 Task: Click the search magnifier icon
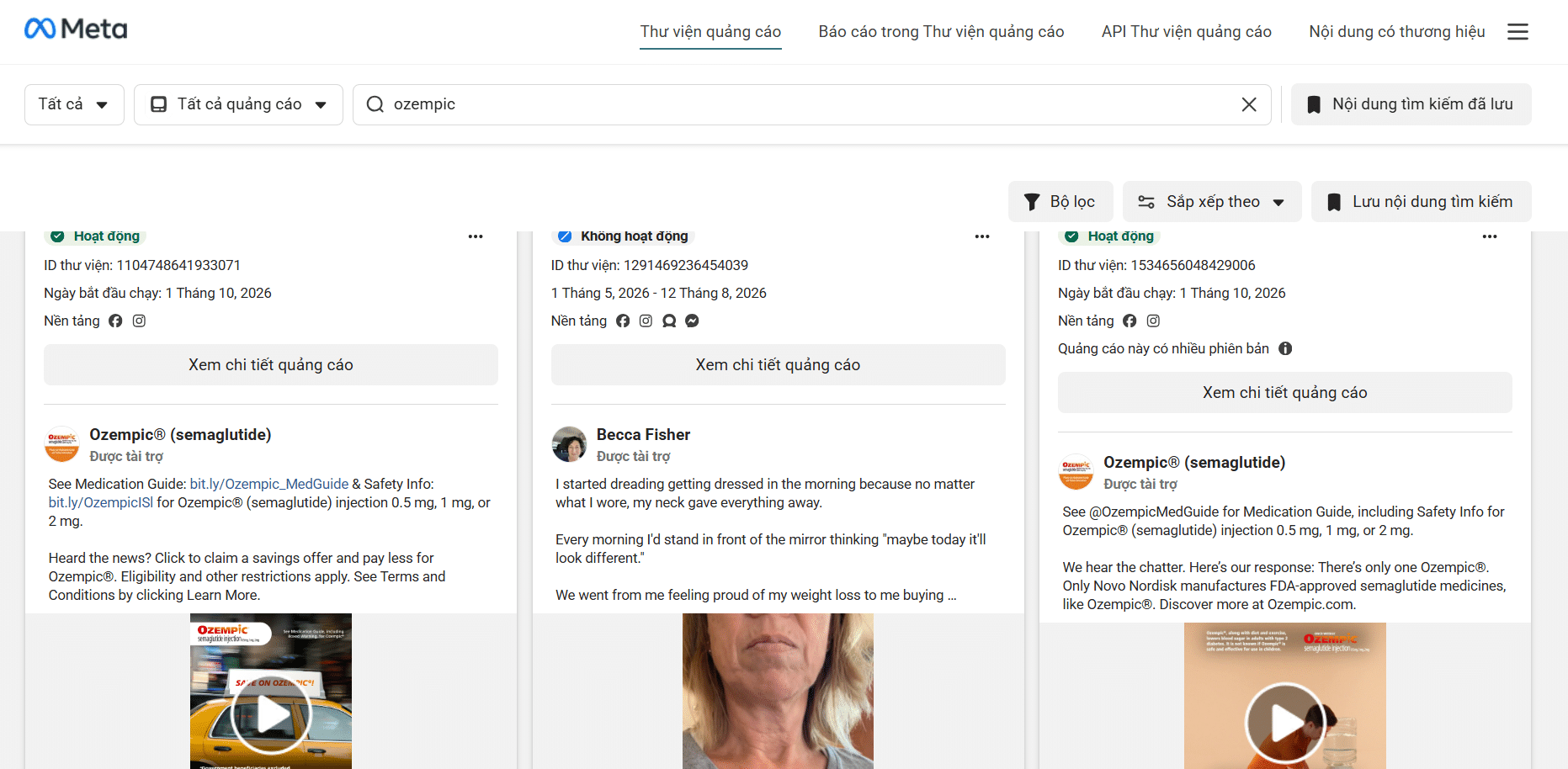tap(375, 104)
